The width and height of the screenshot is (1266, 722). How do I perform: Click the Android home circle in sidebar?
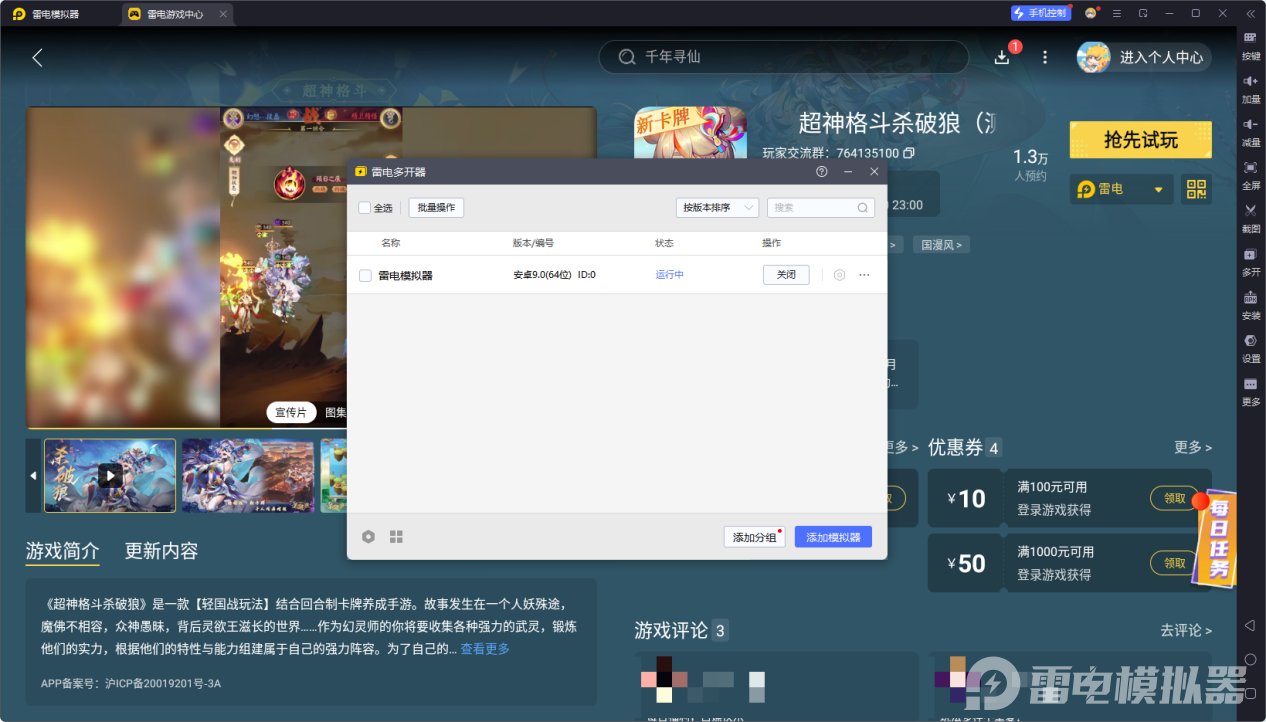1250,660
